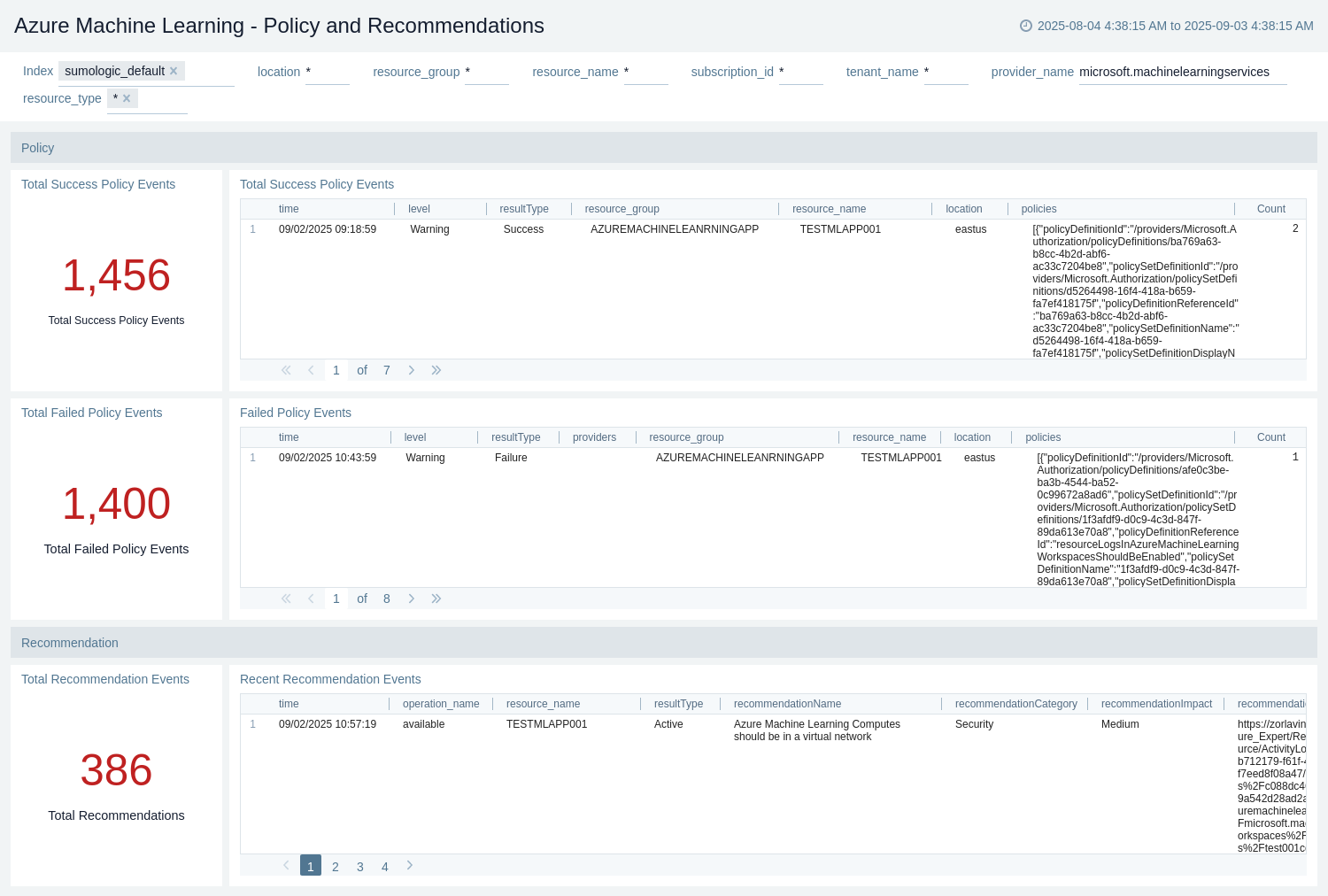Jump to last page of Failed Policy Events
Viewport: 1328px width, 896px height.
[436, 599]
